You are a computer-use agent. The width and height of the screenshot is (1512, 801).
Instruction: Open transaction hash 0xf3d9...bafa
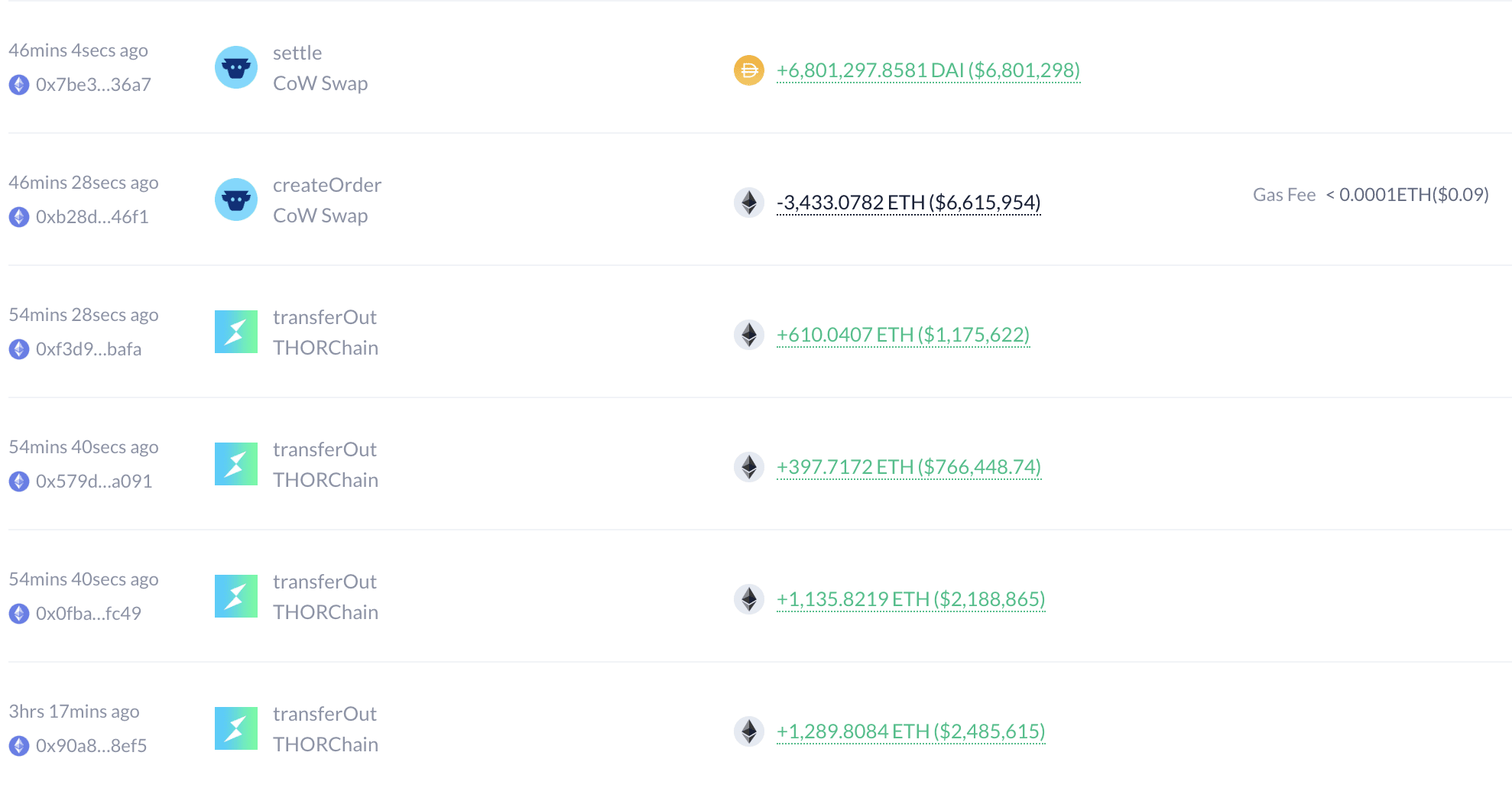[x=89, y=349]
